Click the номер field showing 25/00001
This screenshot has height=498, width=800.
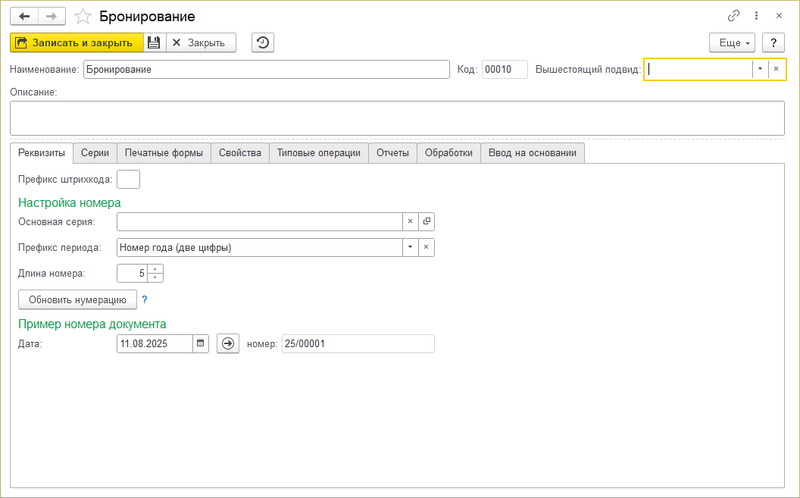(358, 343)
